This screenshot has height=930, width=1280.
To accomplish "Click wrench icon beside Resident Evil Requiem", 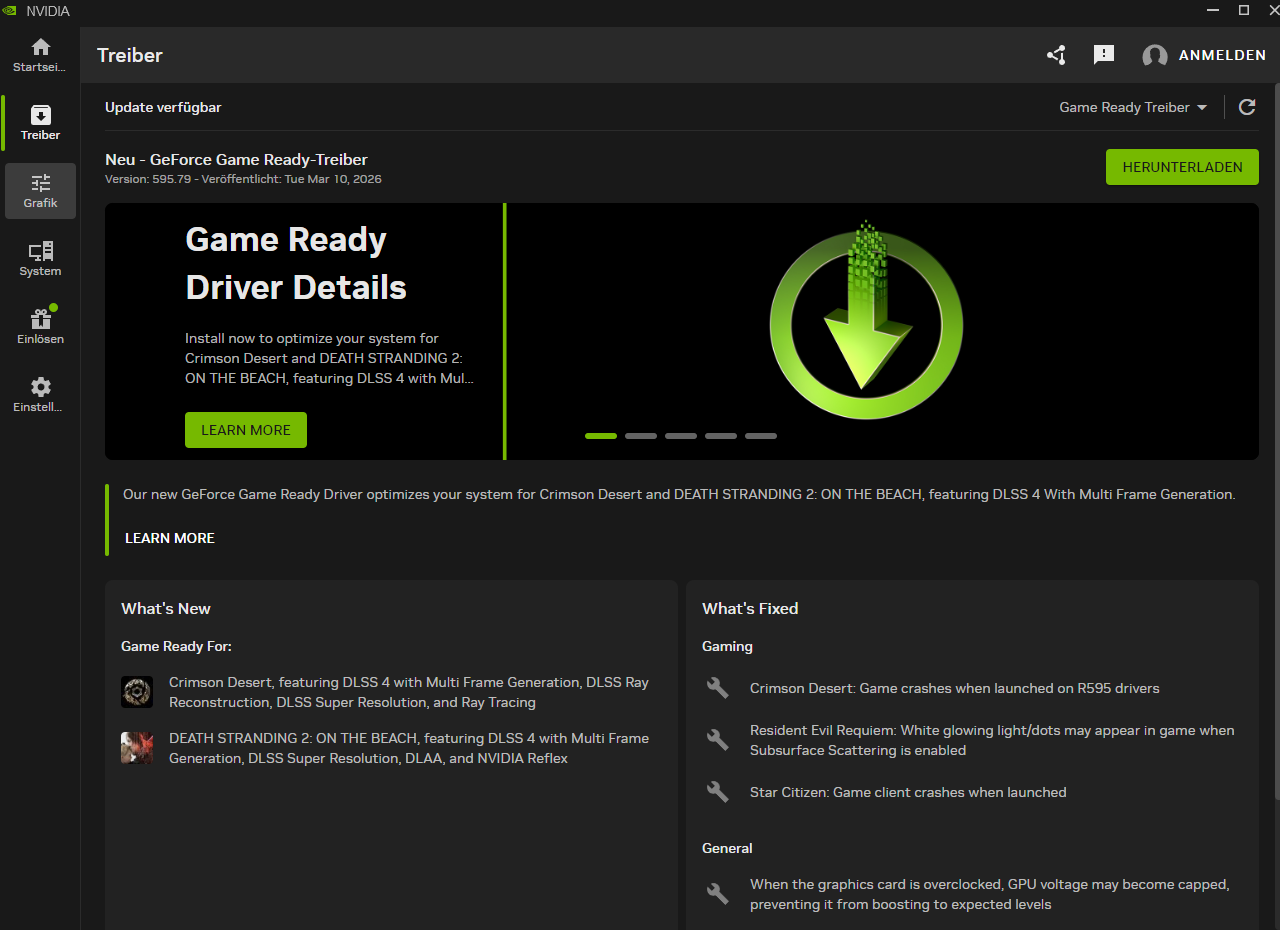I will [718, 740].
